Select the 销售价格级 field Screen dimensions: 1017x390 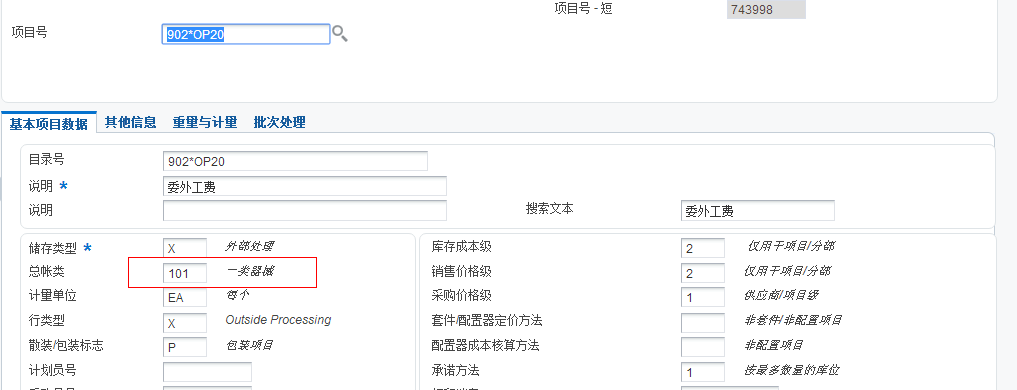[703, 273]
